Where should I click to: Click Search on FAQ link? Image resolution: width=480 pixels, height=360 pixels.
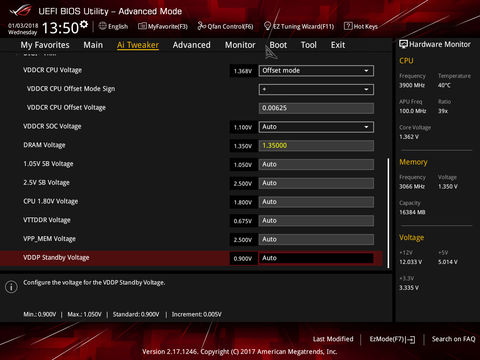coord(454,339)
